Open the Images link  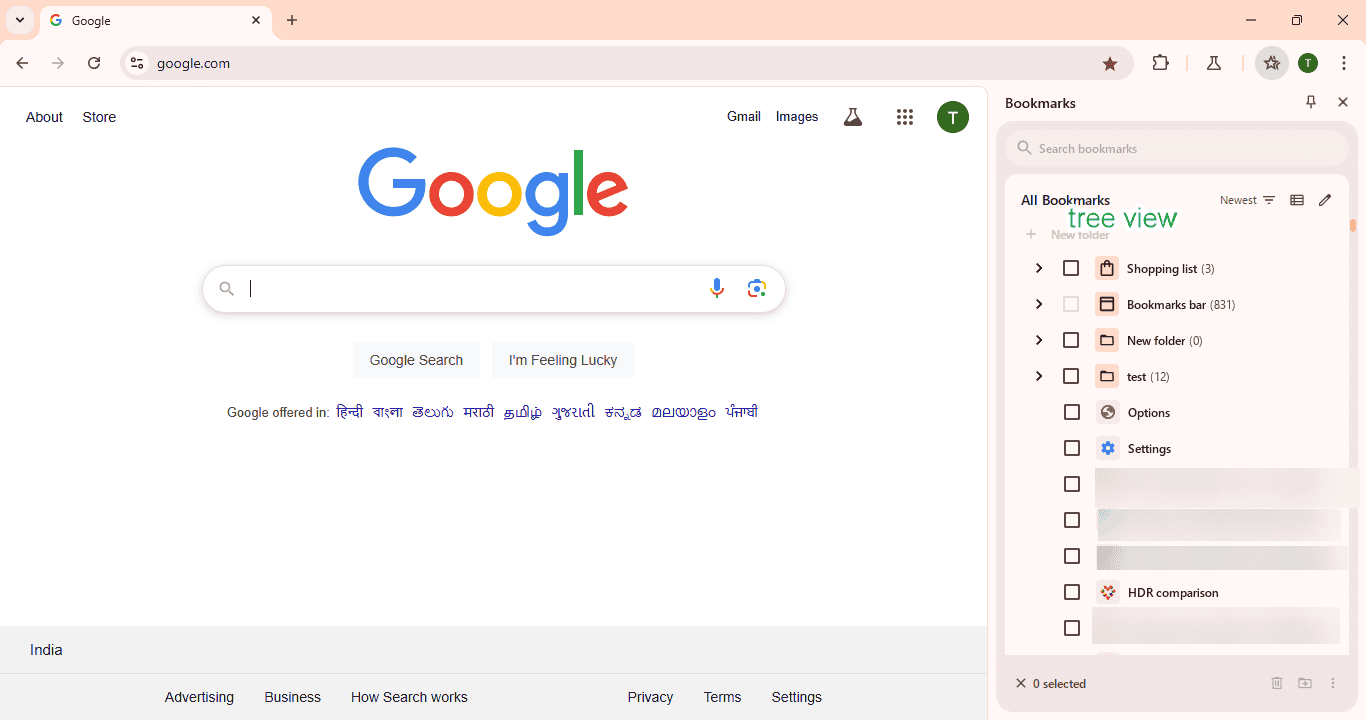(797, 117)
